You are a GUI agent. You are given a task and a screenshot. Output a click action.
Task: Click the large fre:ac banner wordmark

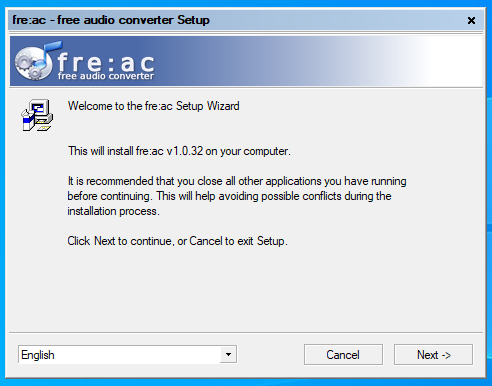tap(106, 62)
